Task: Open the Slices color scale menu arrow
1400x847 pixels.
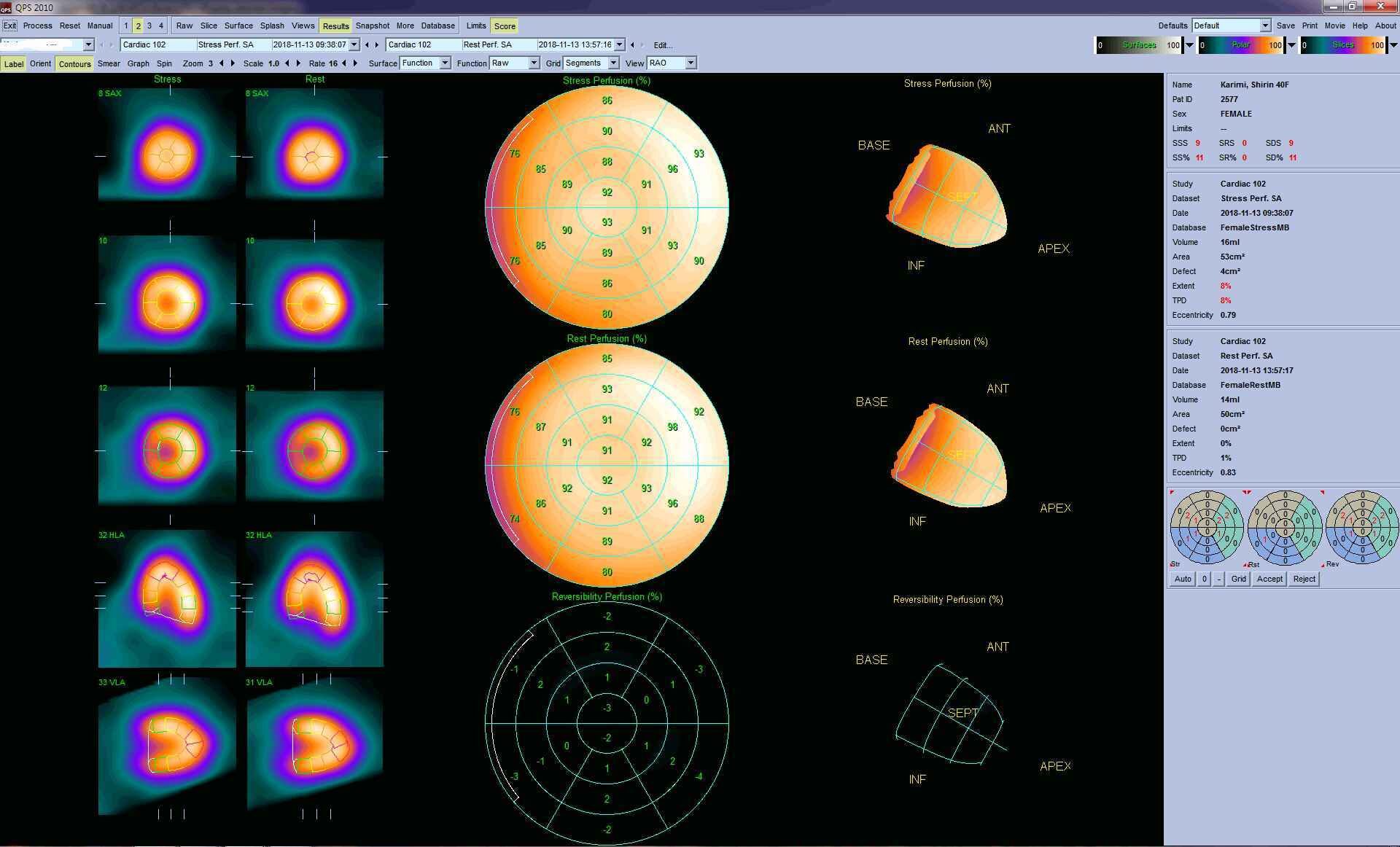Action: pyautogui.click(x=1393, y=45)
